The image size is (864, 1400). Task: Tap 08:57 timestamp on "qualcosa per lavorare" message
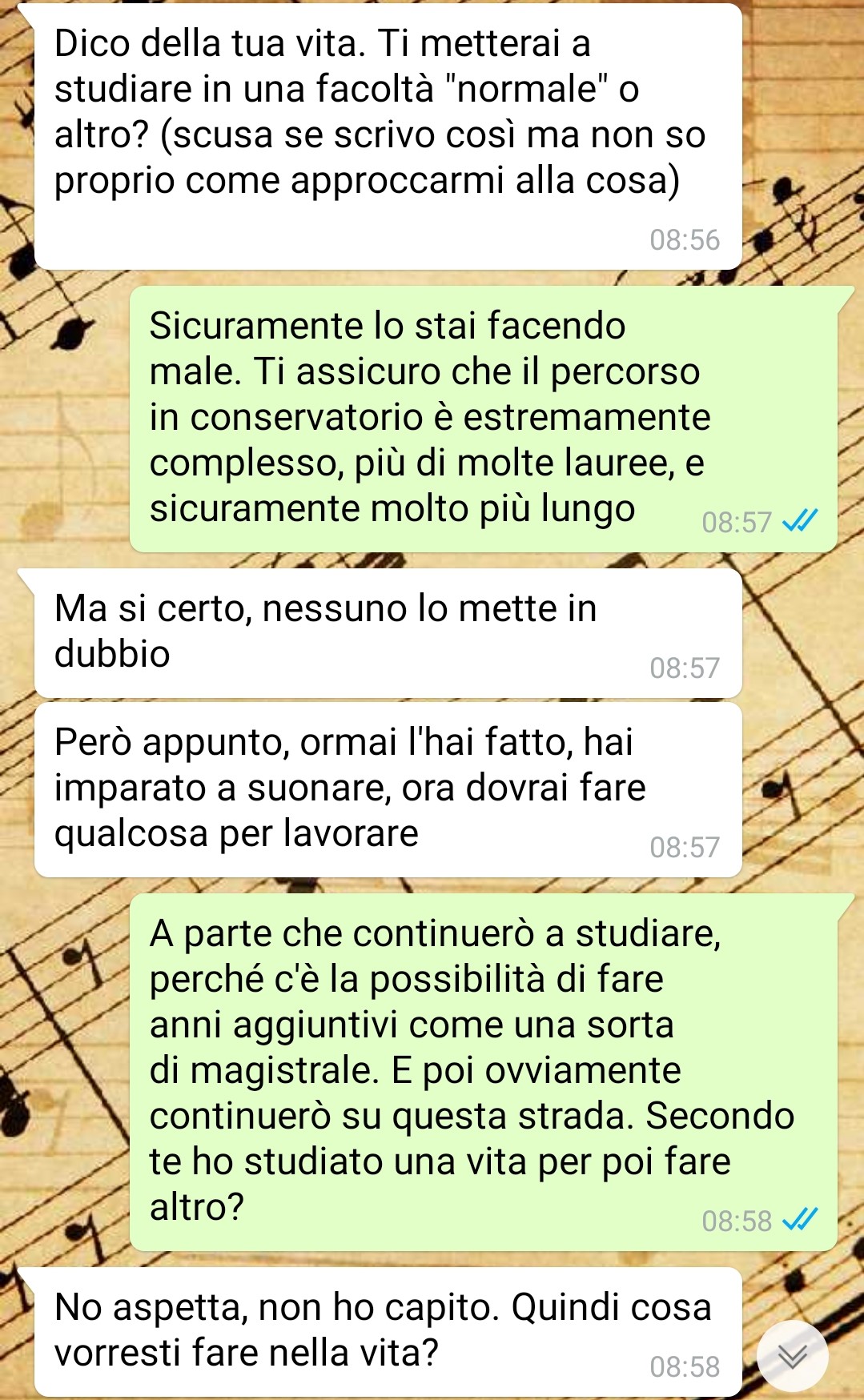click(685, 848)
